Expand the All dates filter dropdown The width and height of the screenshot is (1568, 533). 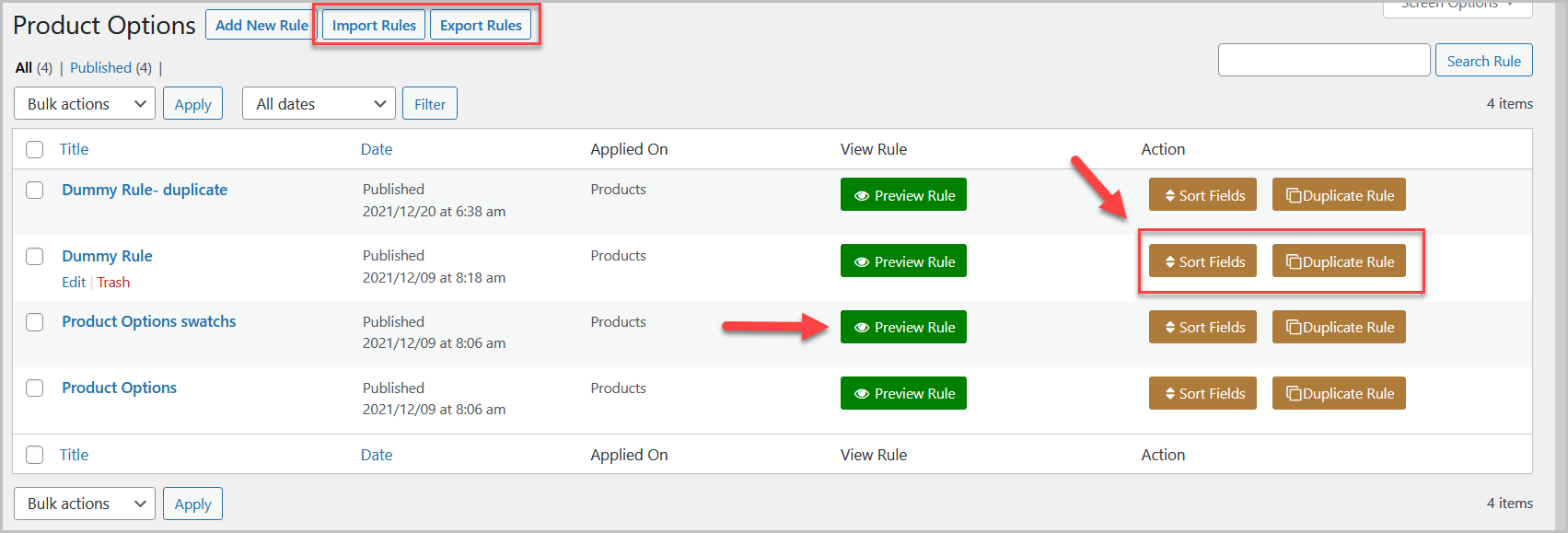[319, 104]
